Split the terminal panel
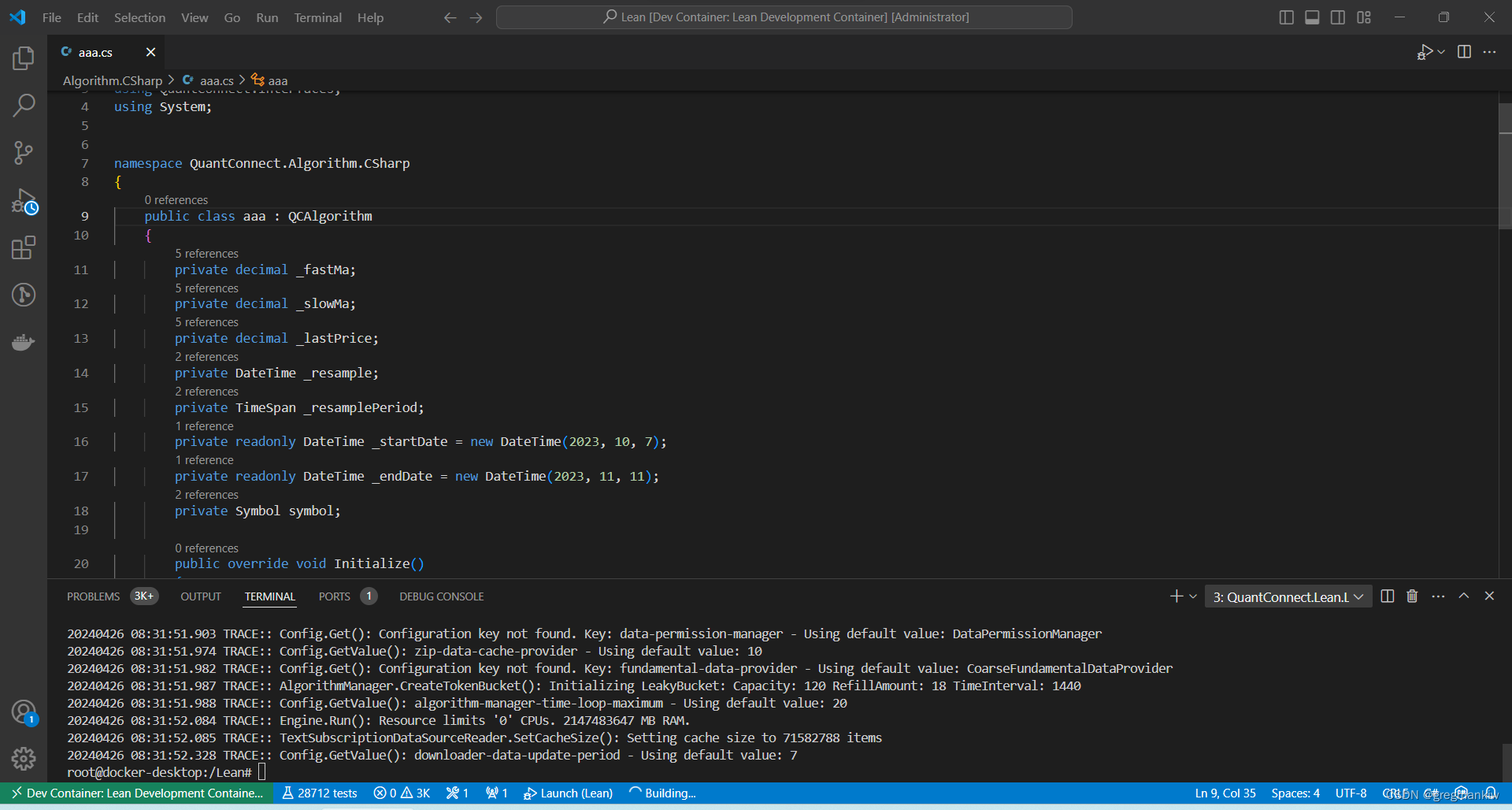Image resolution: width=1512 pixels, height=810 pixels. [x=1388, y=596]
